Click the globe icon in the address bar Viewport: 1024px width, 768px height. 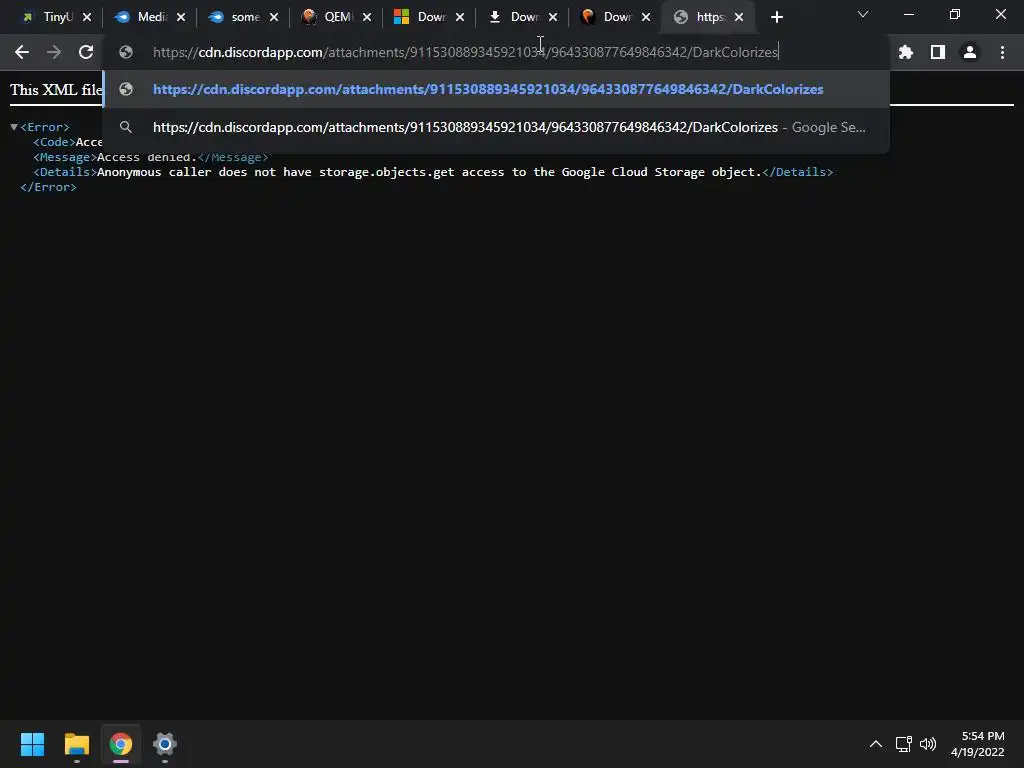point(126,52)
